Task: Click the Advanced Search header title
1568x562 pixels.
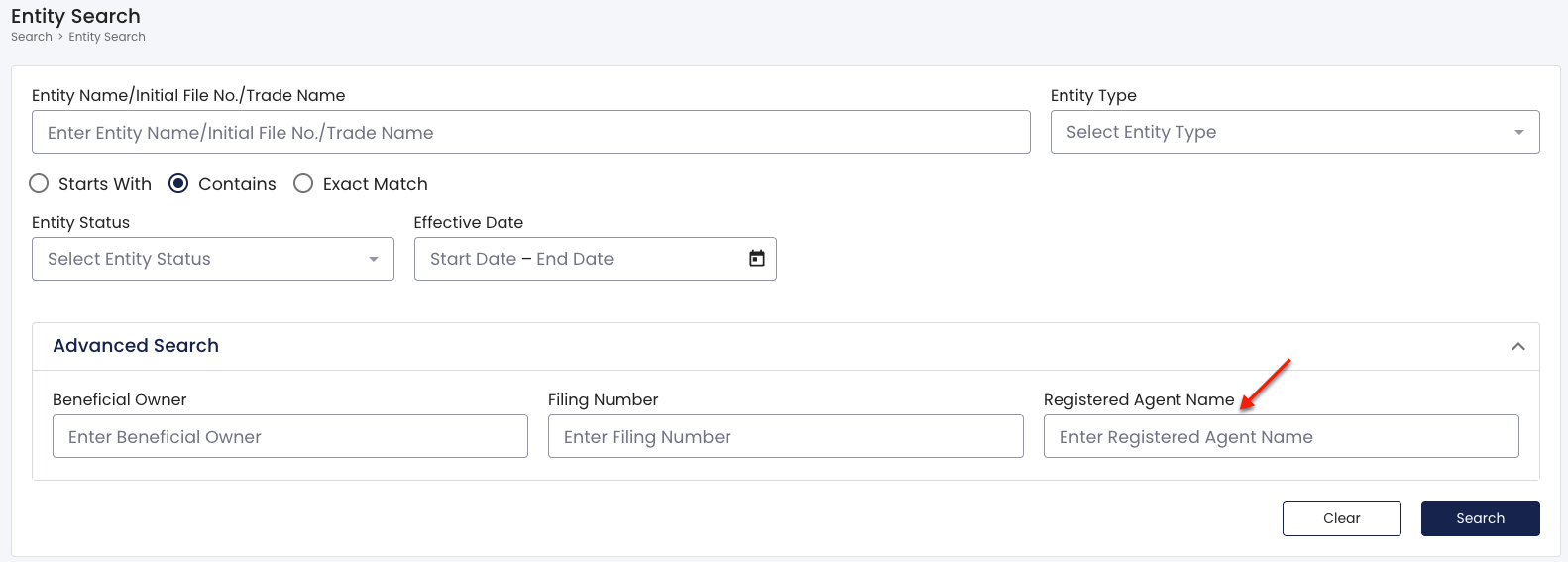Action: (136, 346)
